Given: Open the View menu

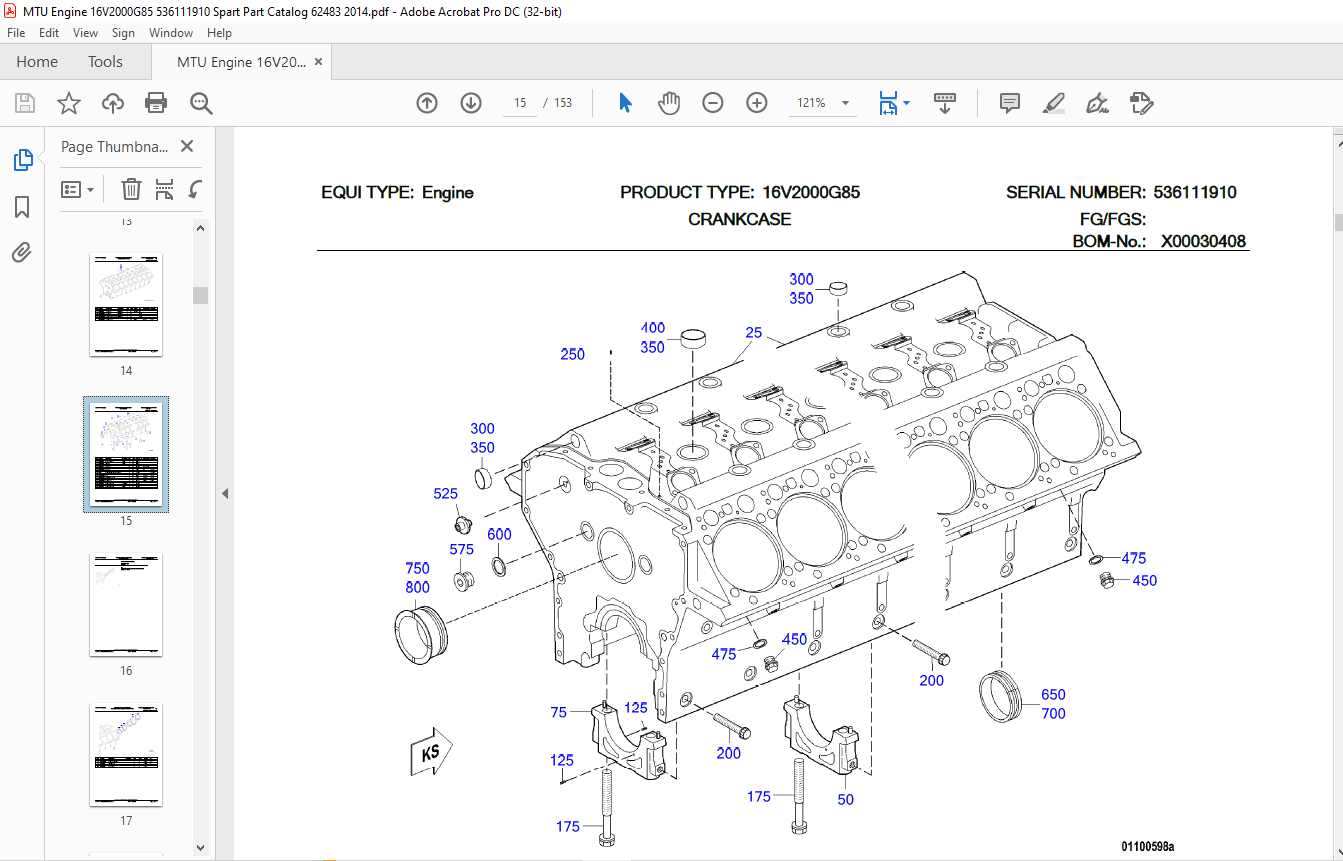Looking at the screenshot, I should pos(85,32).
